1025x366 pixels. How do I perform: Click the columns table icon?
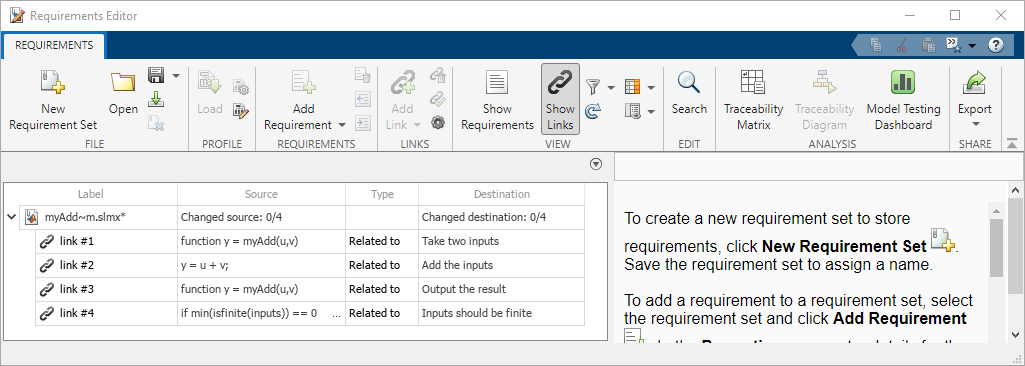(x=632, y=87)
